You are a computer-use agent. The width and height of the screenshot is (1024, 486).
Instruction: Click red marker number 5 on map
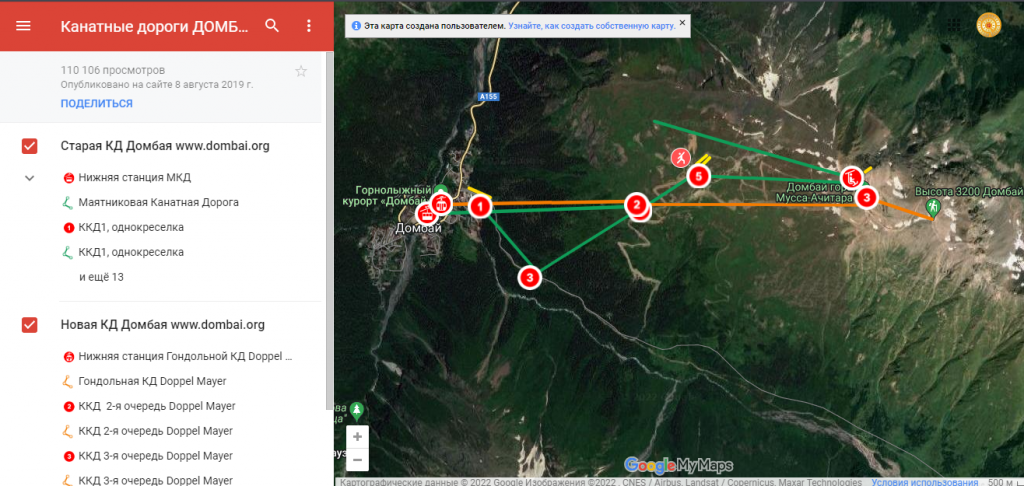699,177
